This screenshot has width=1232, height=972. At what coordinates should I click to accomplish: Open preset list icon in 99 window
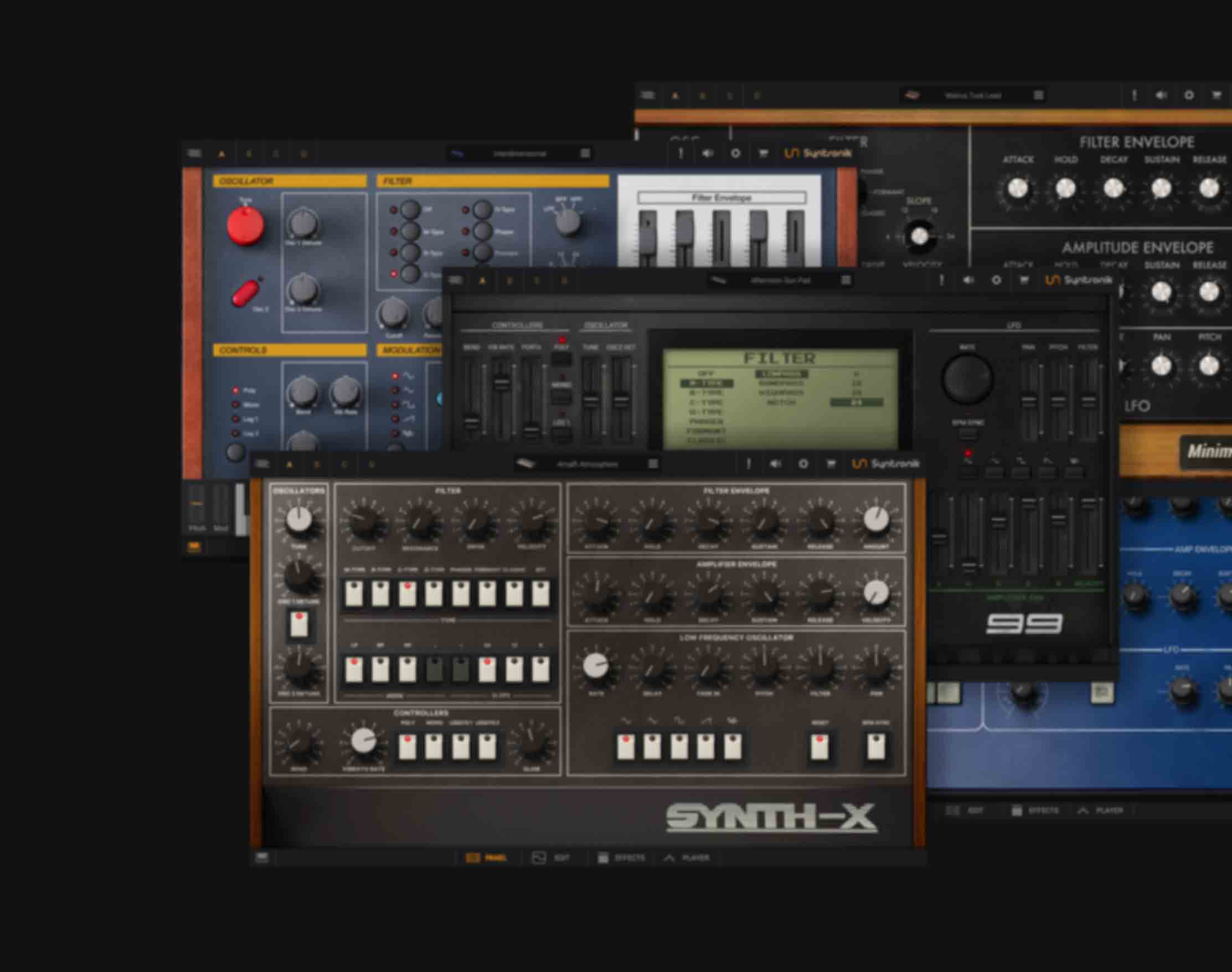tap(846, 280)
